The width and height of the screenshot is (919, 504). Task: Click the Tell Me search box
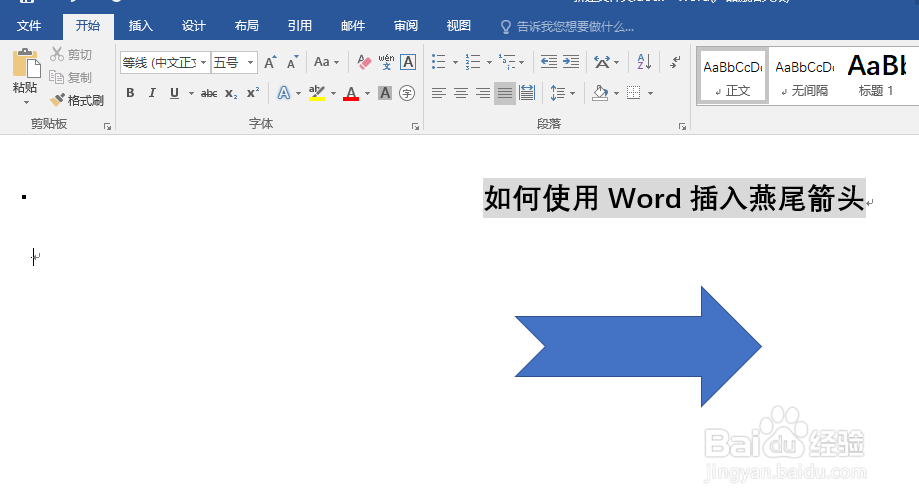coord(567,27)
